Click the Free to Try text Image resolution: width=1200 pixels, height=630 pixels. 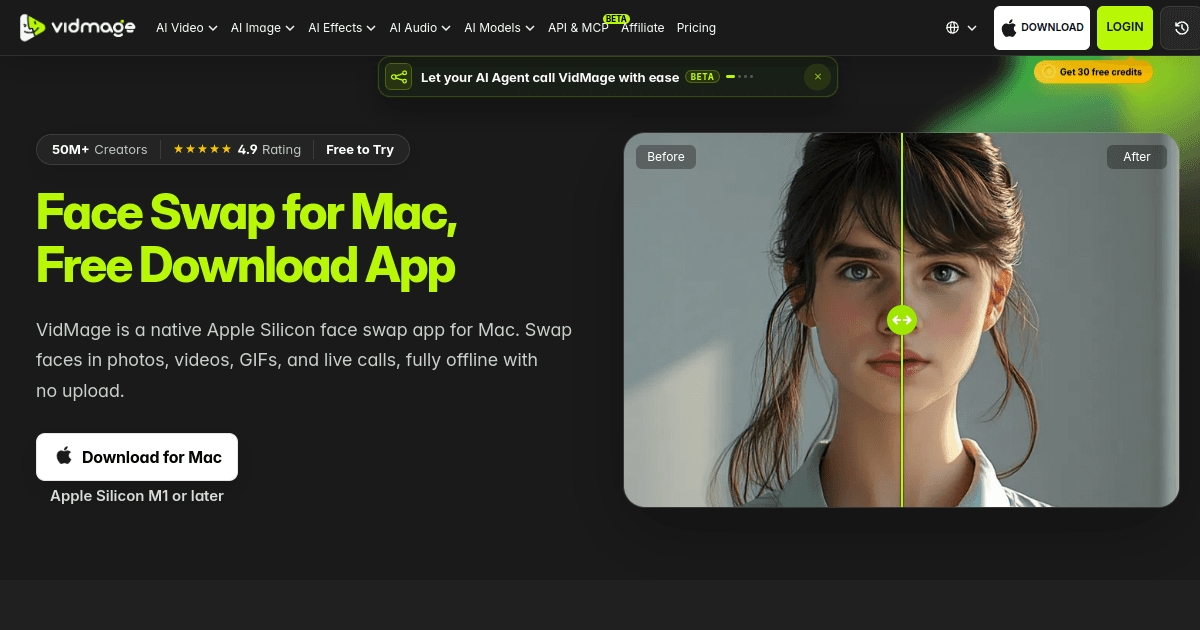360,150
